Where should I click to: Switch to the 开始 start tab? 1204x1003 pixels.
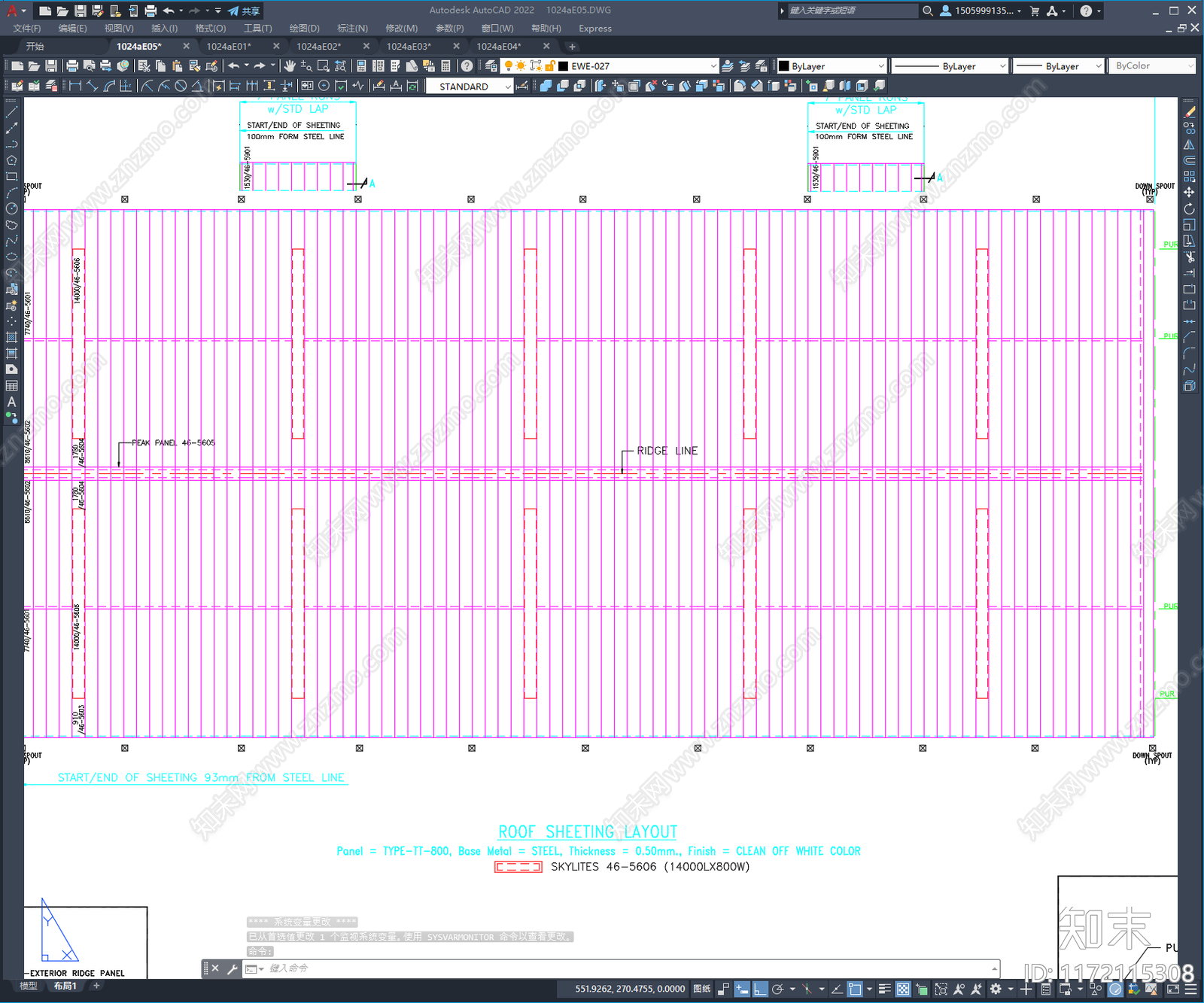(35, 46)
